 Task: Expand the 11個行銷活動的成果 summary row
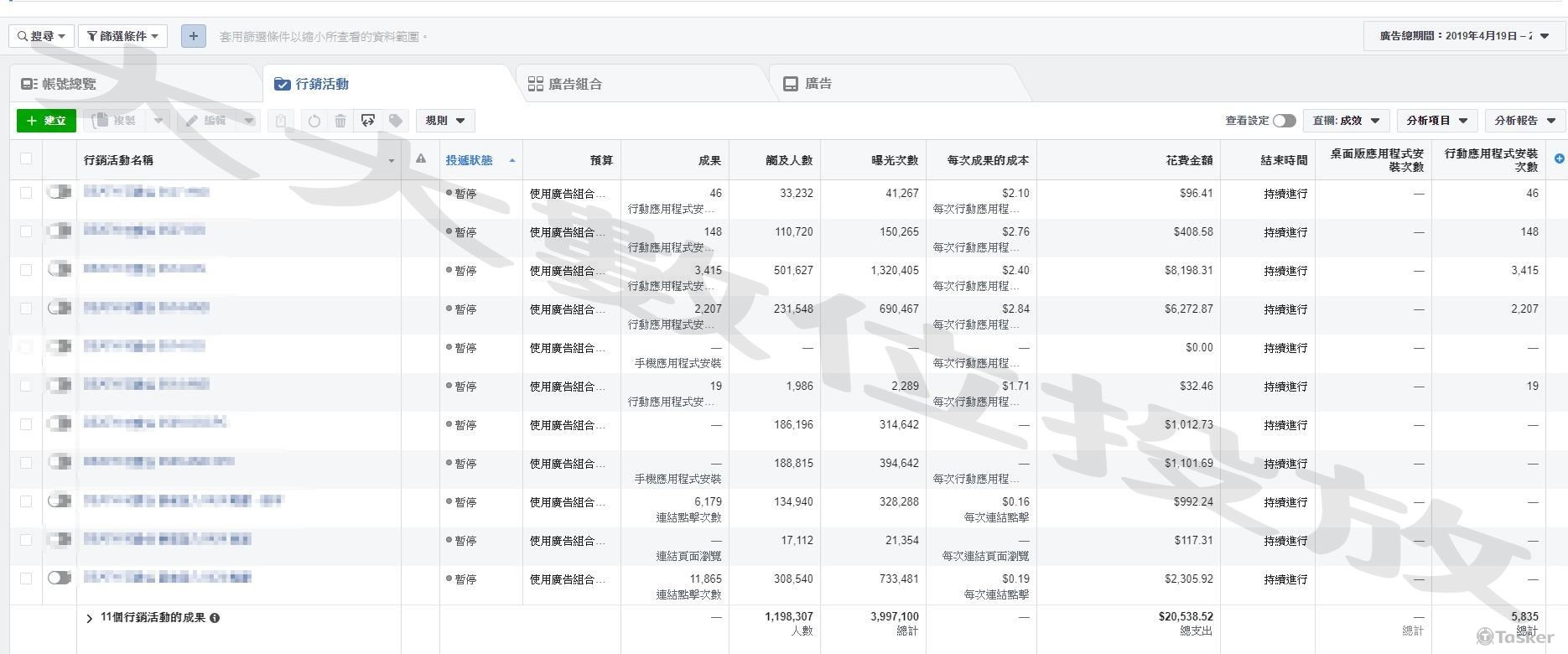(x=90, y=618)
